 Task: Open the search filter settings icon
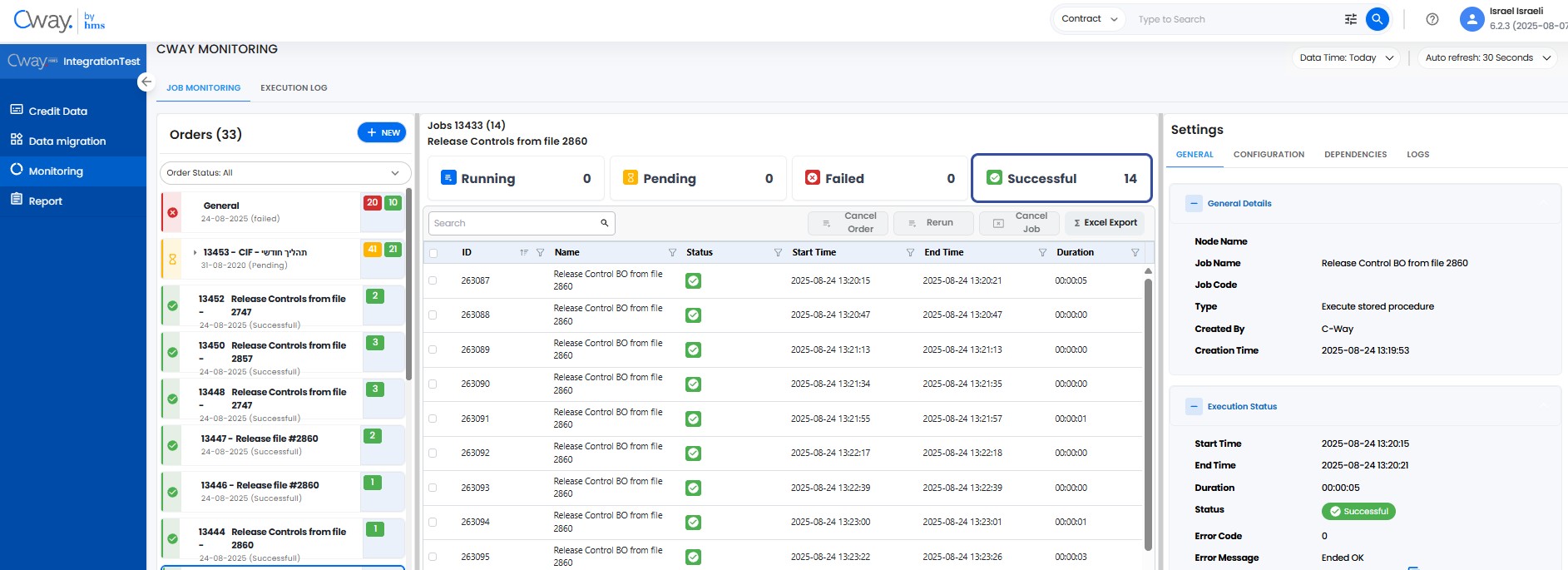coord(1350,19)
